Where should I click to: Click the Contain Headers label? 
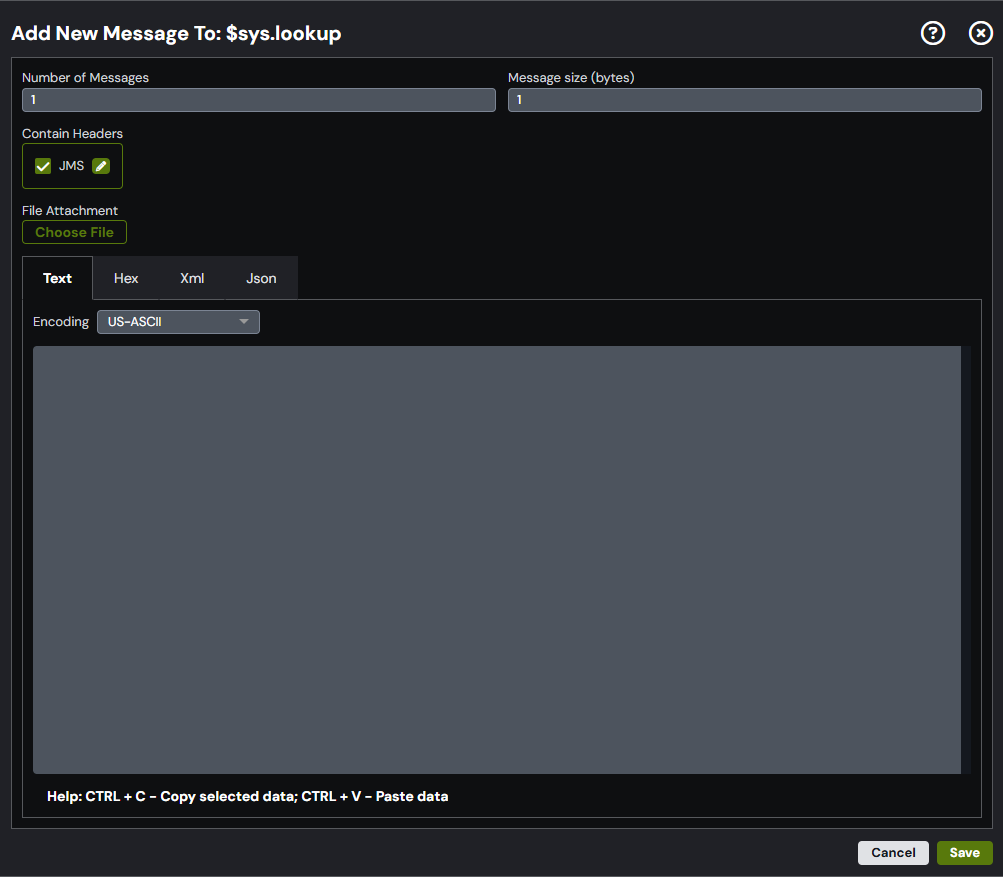coord(72,134)
